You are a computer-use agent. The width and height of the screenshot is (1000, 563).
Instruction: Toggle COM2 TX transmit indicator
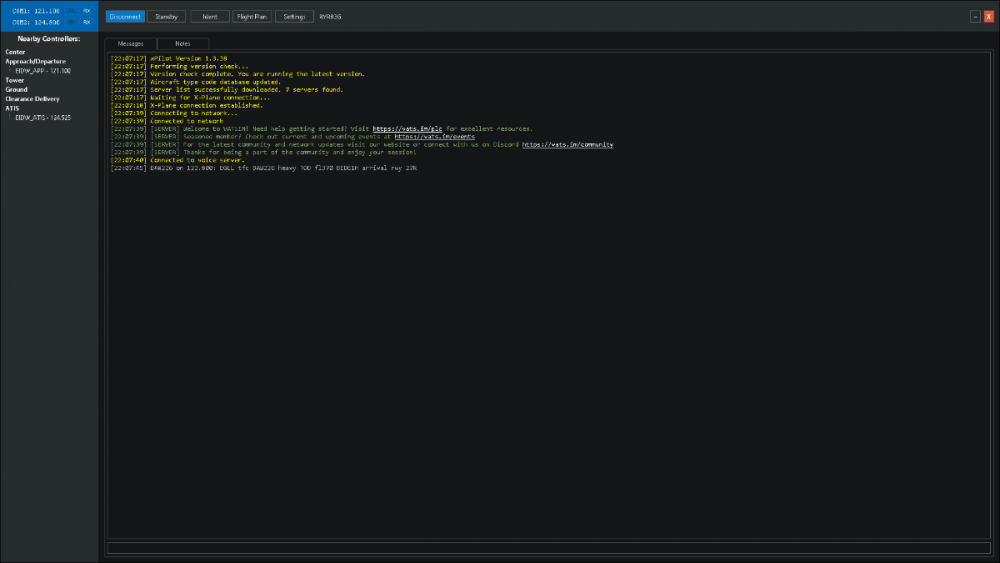pyautogui.click(x=72, y=23)
